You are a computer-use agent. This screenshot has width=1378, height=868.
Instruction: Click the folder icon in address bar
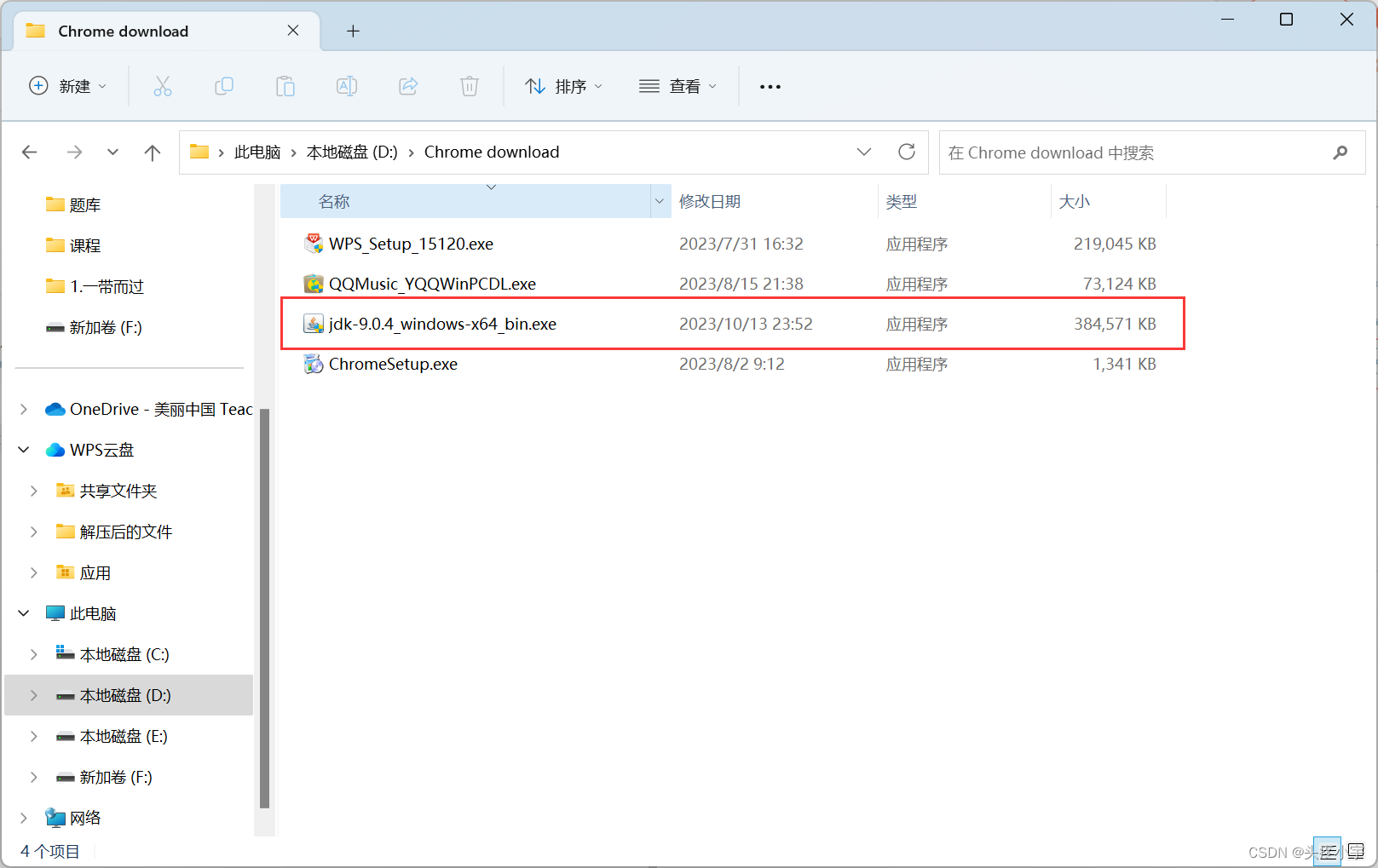[199, 152]
